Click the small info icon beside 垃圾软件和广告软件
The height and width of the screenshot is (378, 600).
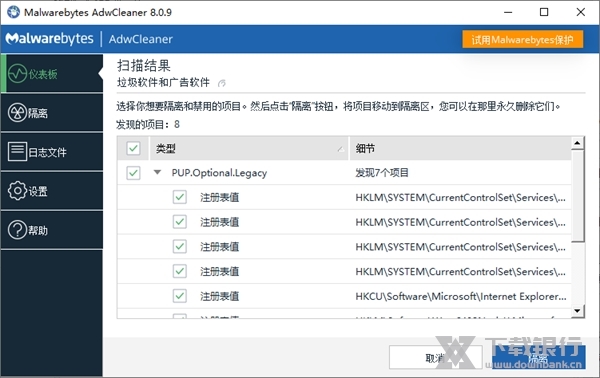click(x=222, y=83)
